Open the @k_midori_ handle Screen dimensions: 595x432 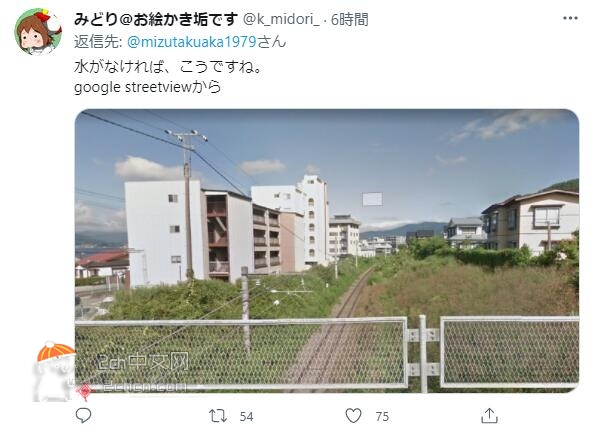[x=281, y=19]
